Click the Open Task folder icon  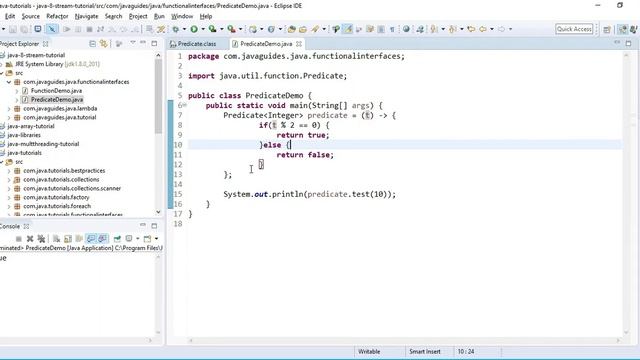coord(303,29)
